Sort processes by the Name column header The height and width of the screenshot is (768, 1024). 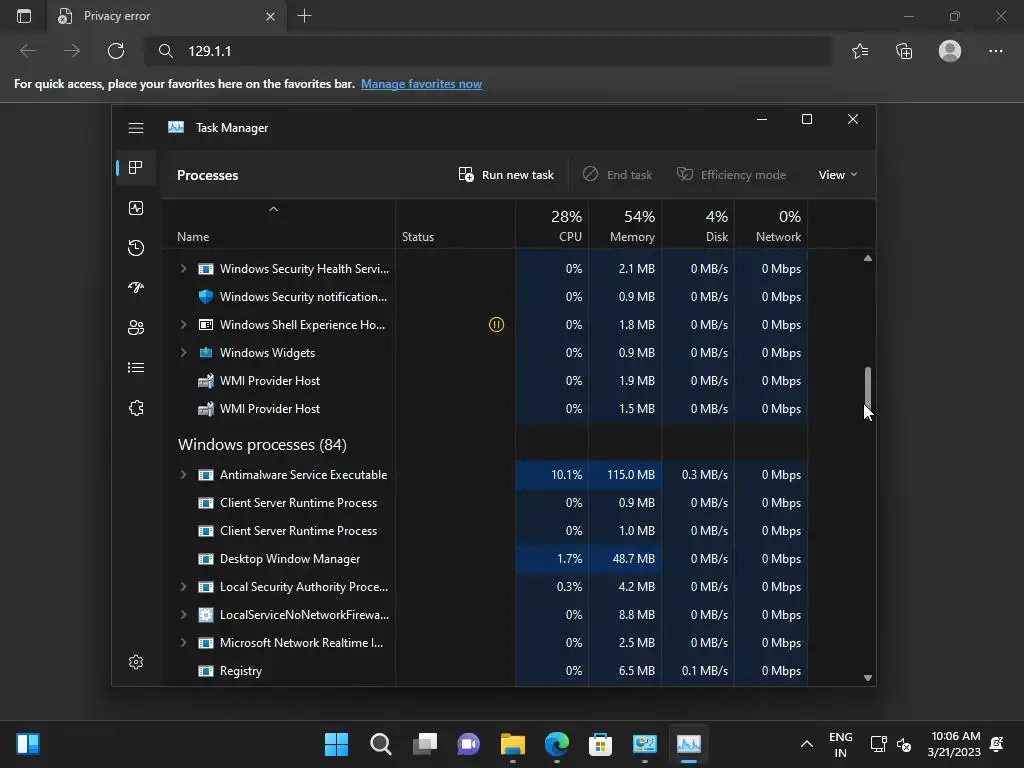(x=279, y=224)
